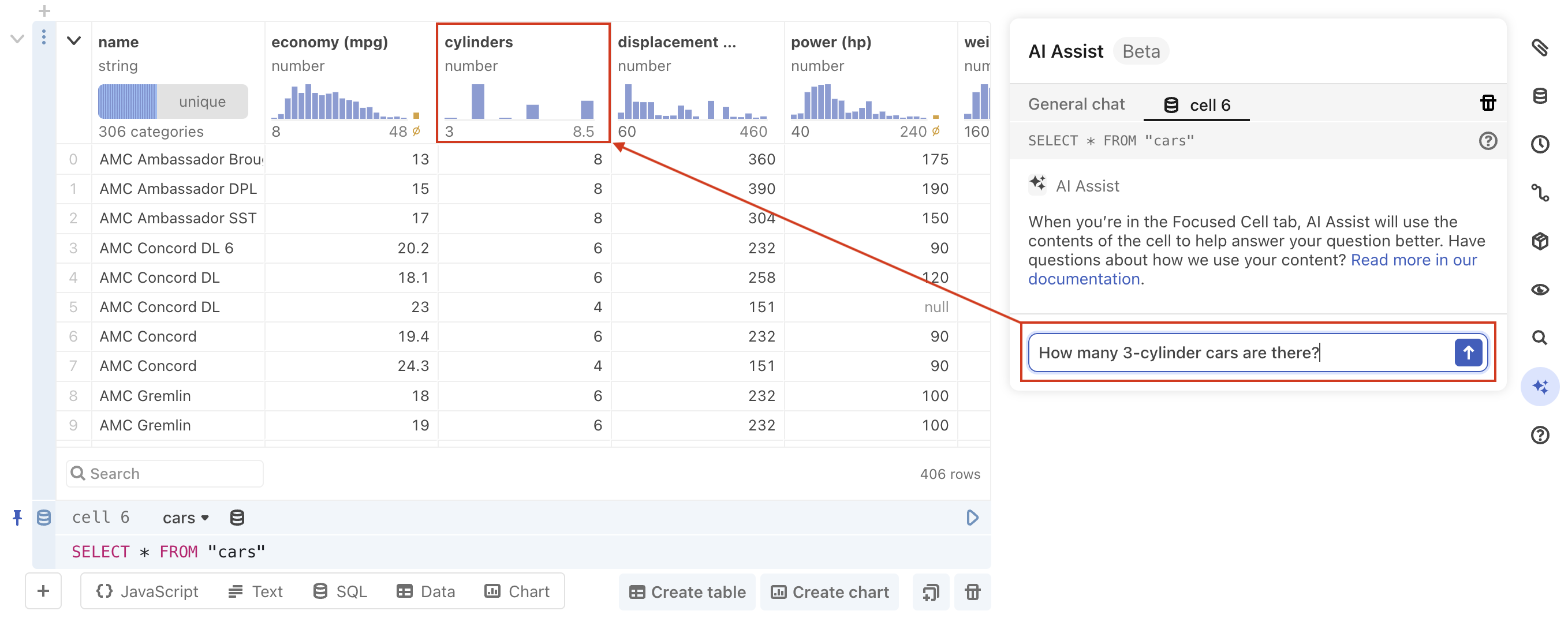Open search with the magnifier icon
The height and width of the screenshot is (622, 1568).
(1541, 338)
